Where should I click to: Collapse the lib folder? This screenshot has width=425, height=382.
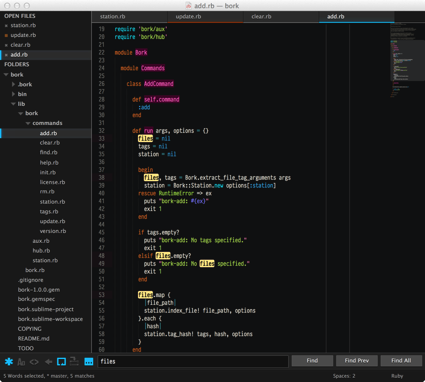(13, 104)
